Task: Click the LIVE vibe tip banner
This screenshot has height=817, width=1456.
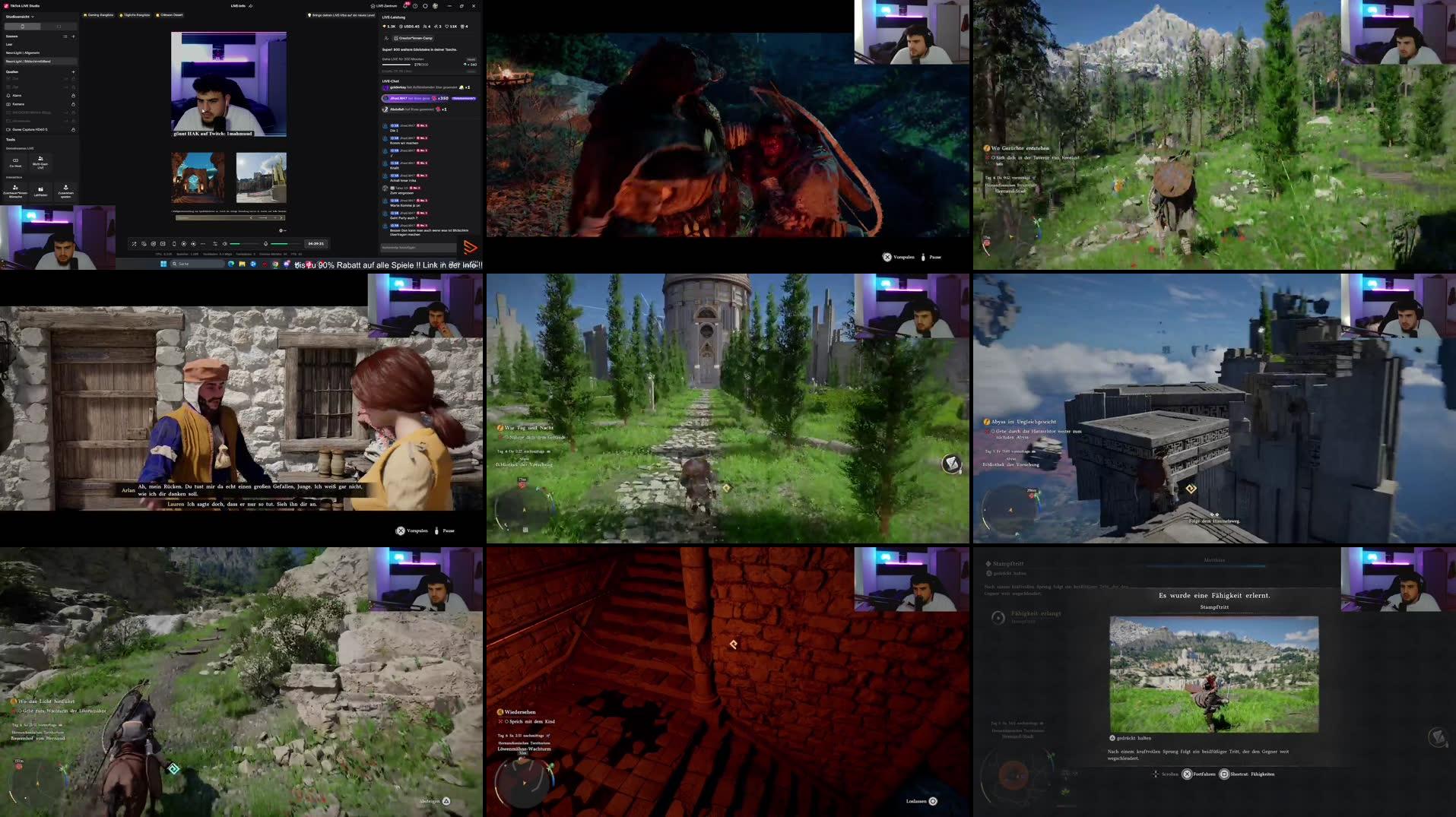Action: 341,15
